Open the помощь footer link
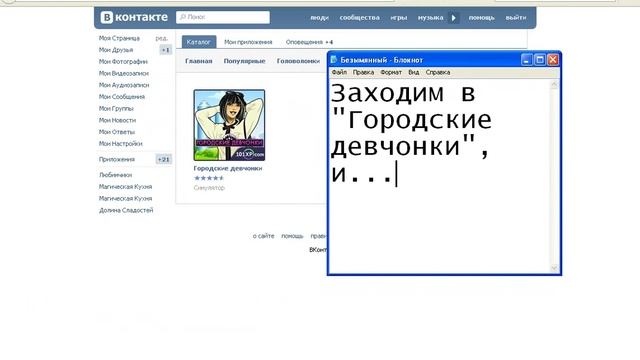This screenshot has width=640, height=360. [x=292, y=236]
